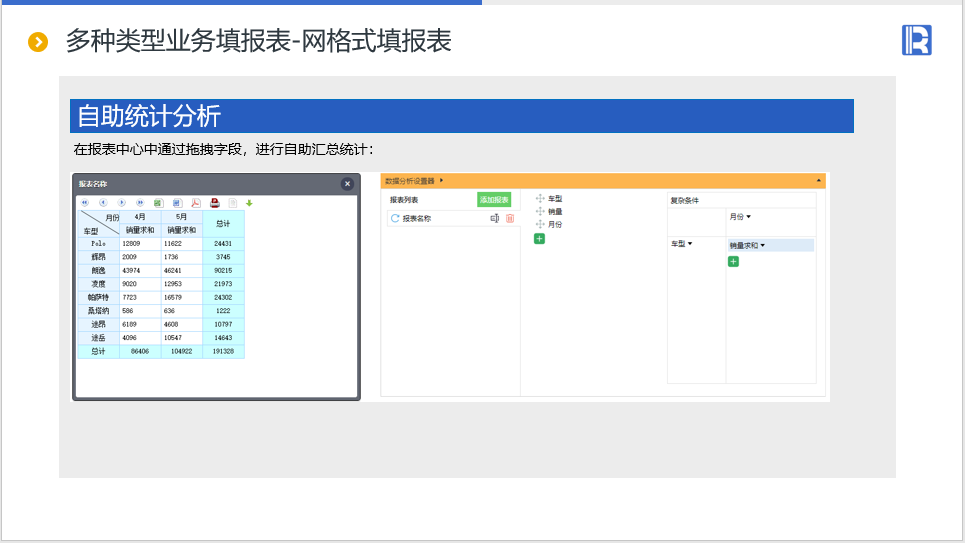Click the refresh icon beside 报表名称

click(395, 218)
